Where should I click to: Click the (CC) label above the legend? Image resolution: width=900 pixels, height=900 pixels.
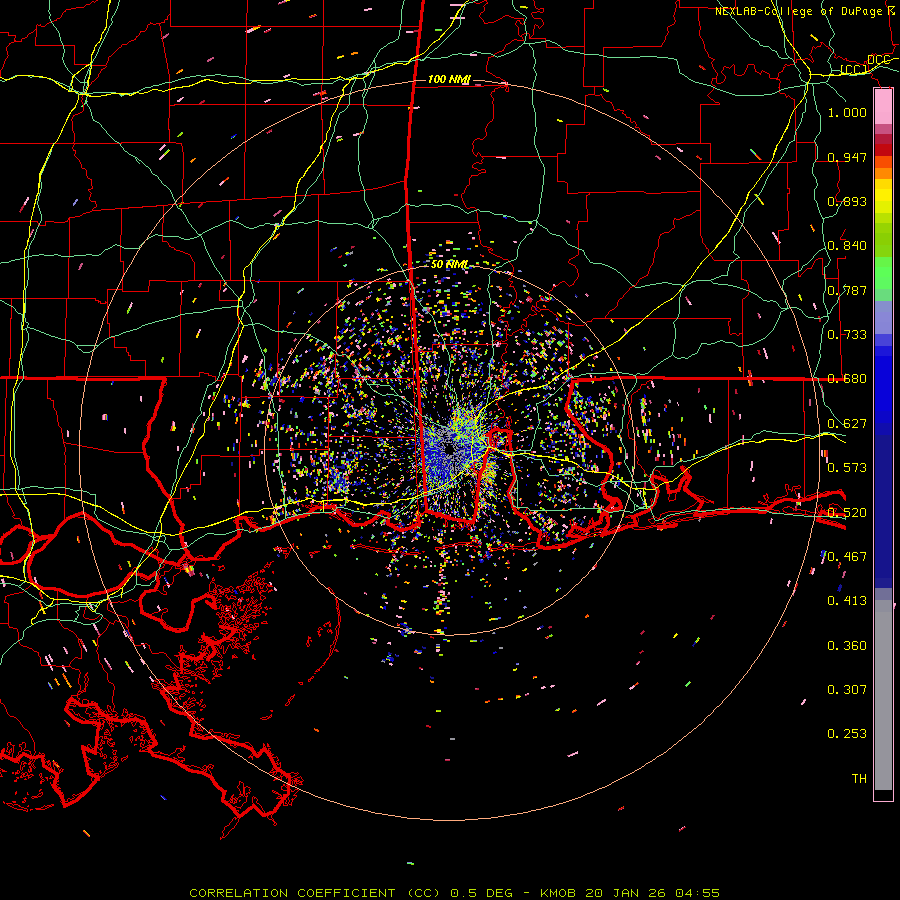tap(854, 70)
